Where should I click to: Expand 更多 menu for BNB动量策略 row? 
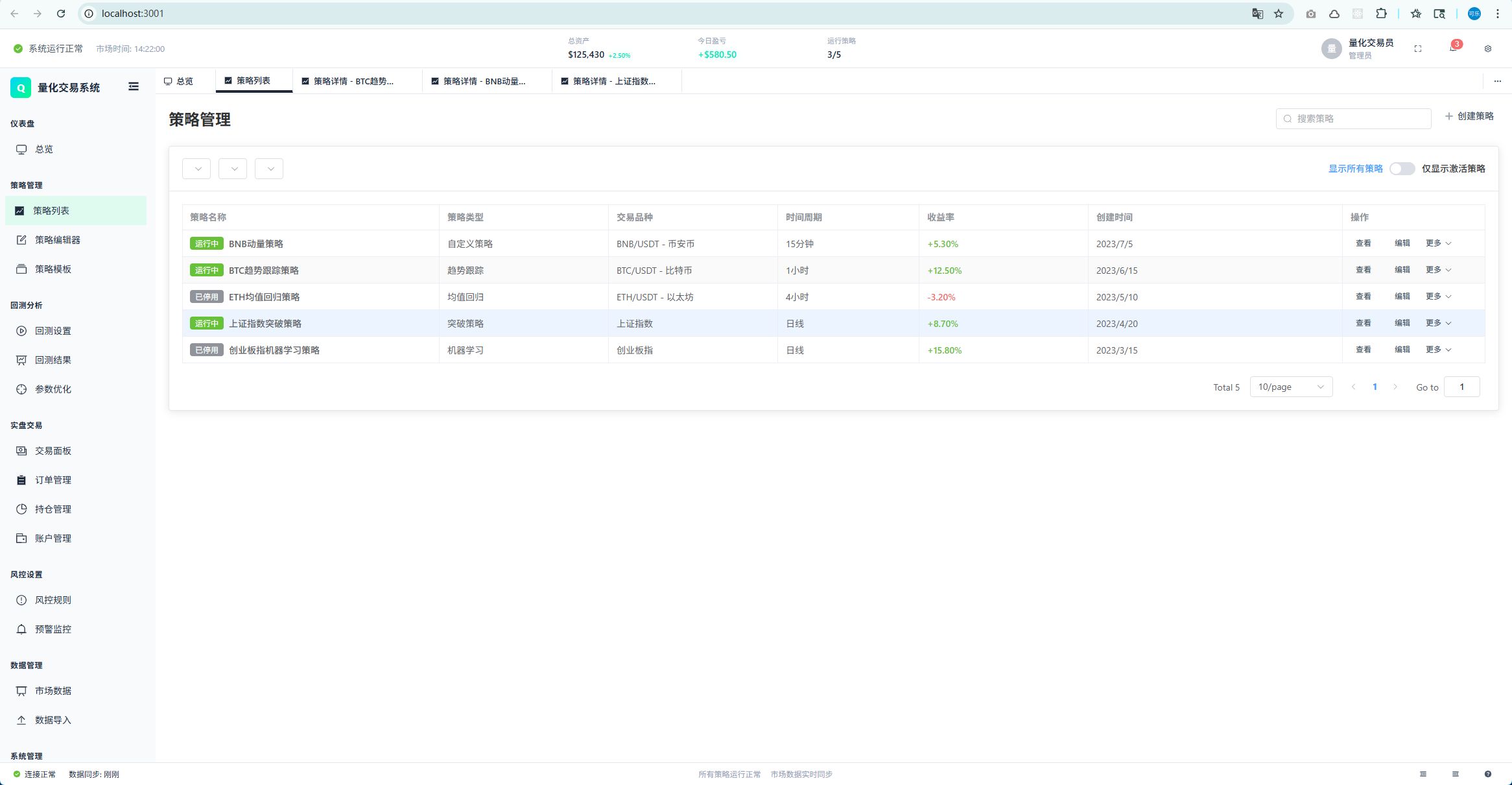pos(1438,243)
